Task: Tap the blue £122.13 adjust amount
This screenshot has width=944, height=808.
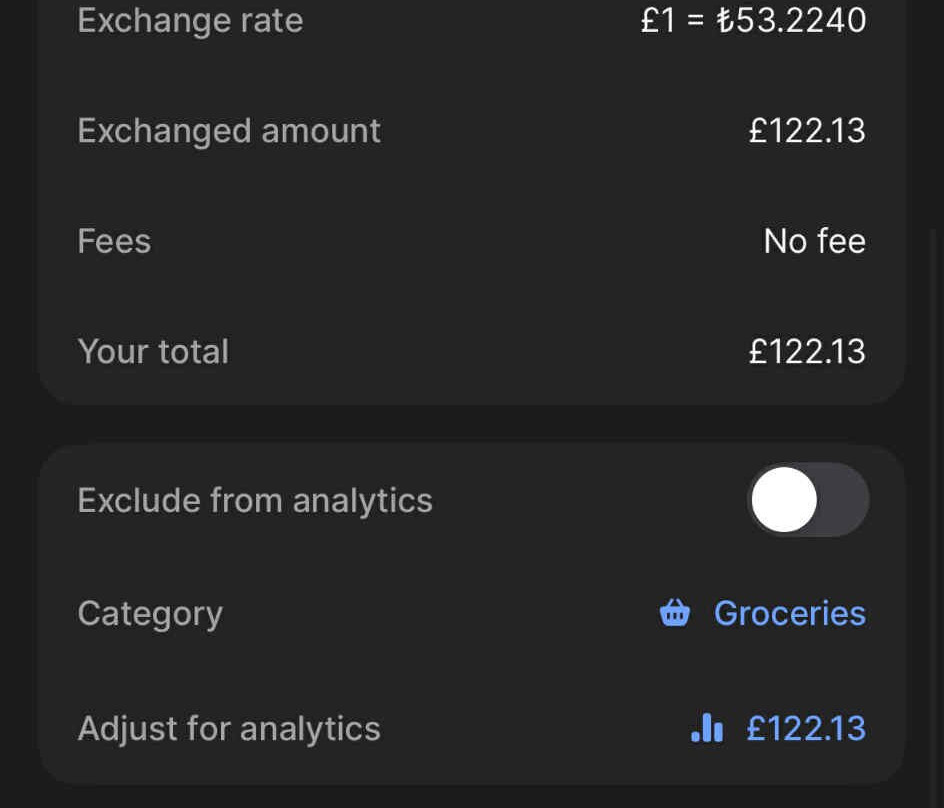Action: [806, 728]
